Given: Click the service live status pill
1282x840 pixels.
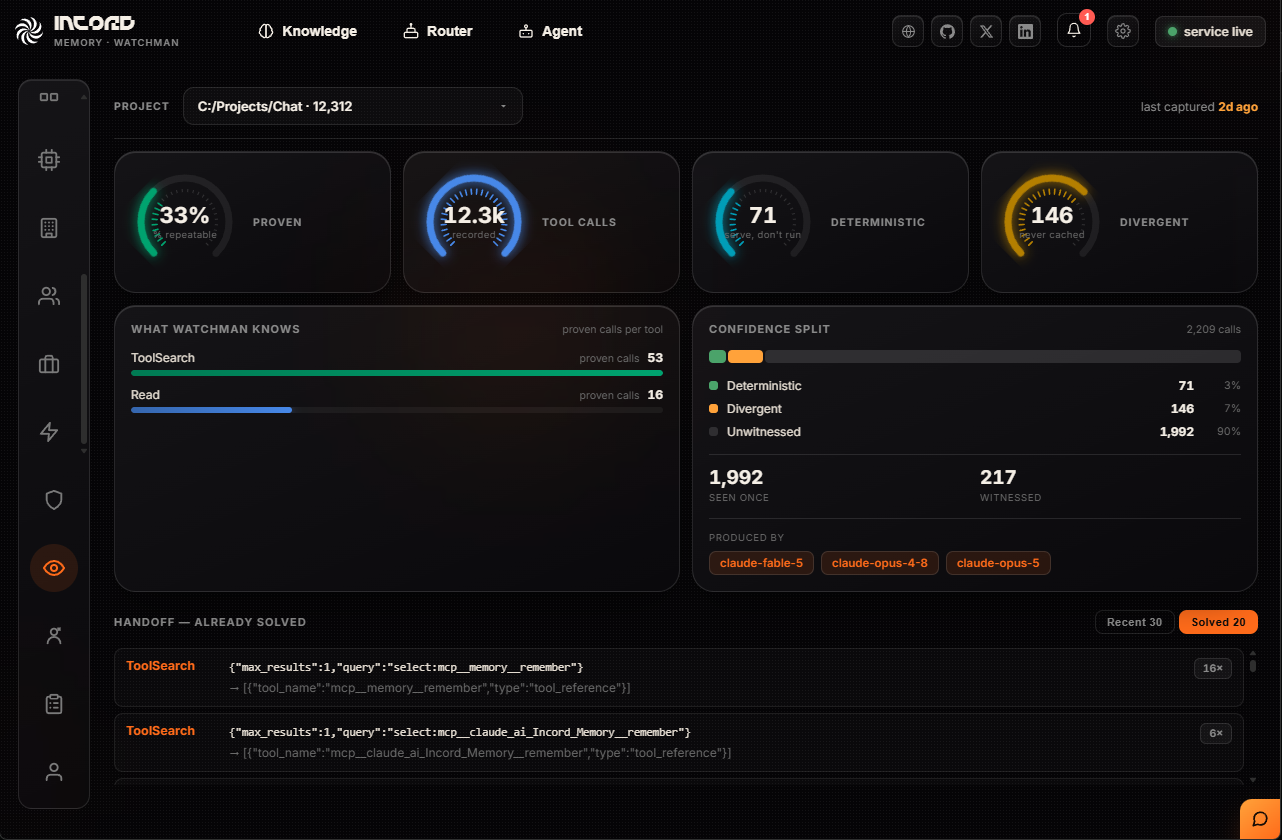Looking at the screenshot, I should pyautogui.click(x=1210, y=31).
